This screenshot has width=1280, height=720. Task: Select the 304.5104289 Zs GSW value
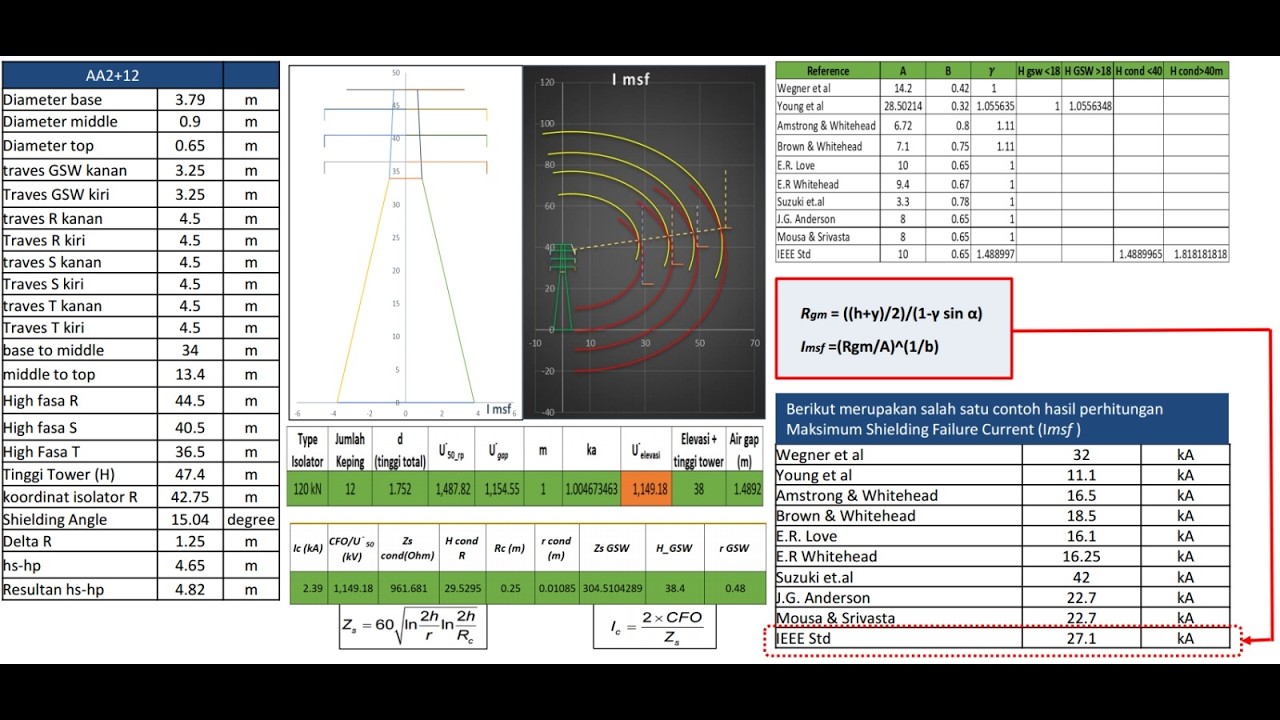pos(611,587)
